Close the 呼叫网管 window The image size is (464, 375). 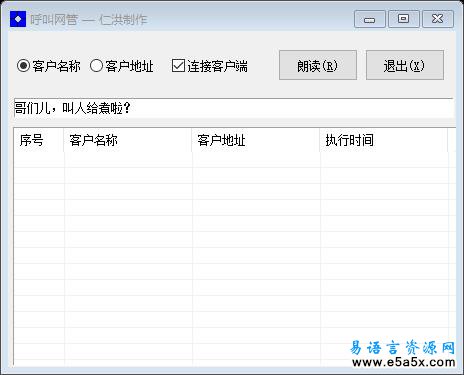click(x=438, y=19)
